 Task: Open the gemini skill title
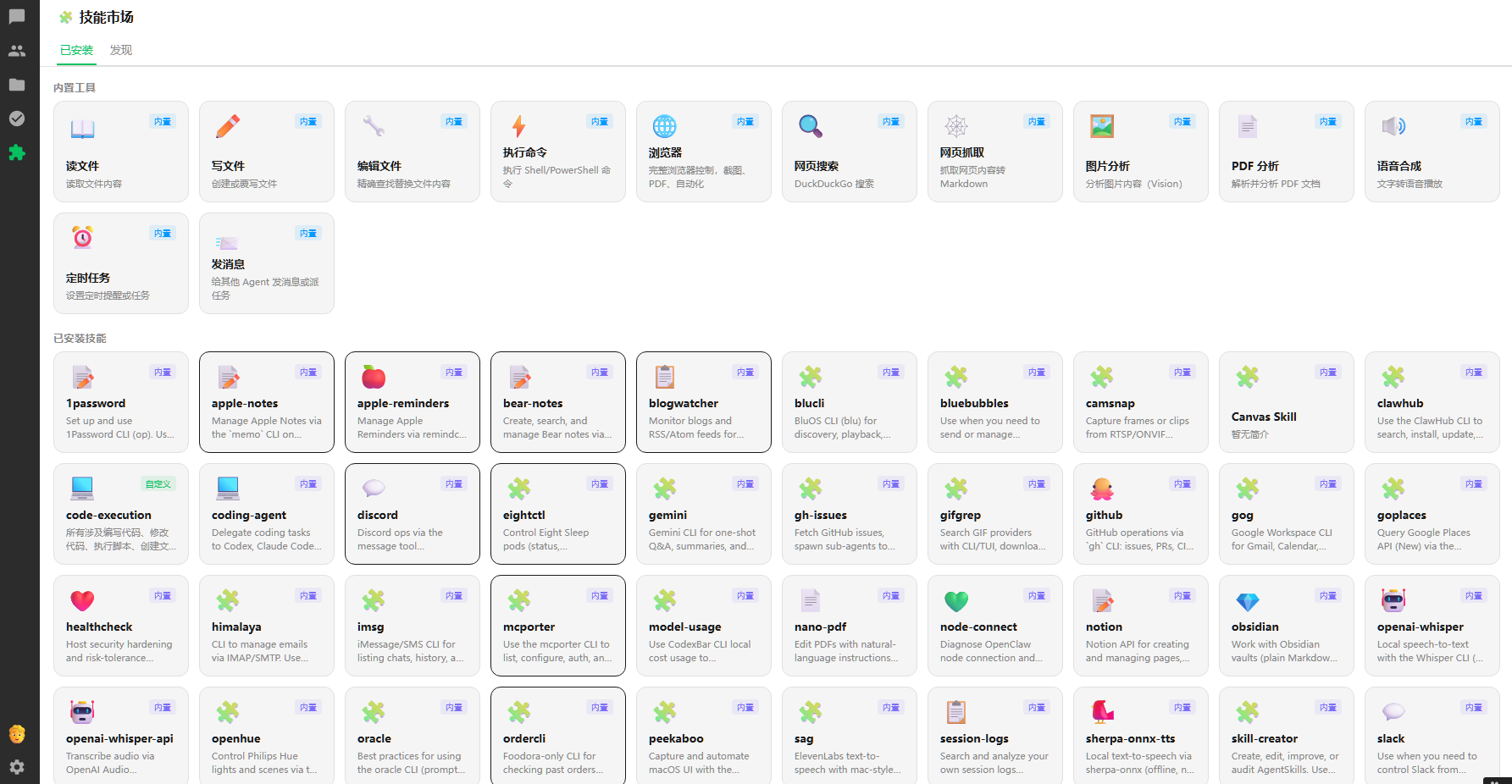coord(668,516)
